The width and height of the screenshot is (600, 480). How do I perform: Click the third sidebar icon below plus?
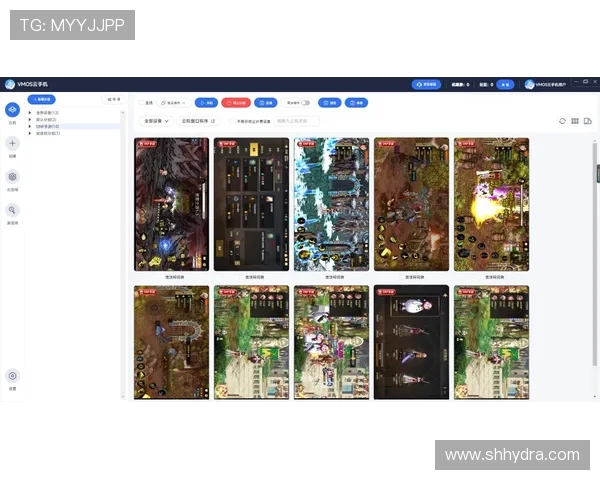point(12,177)
